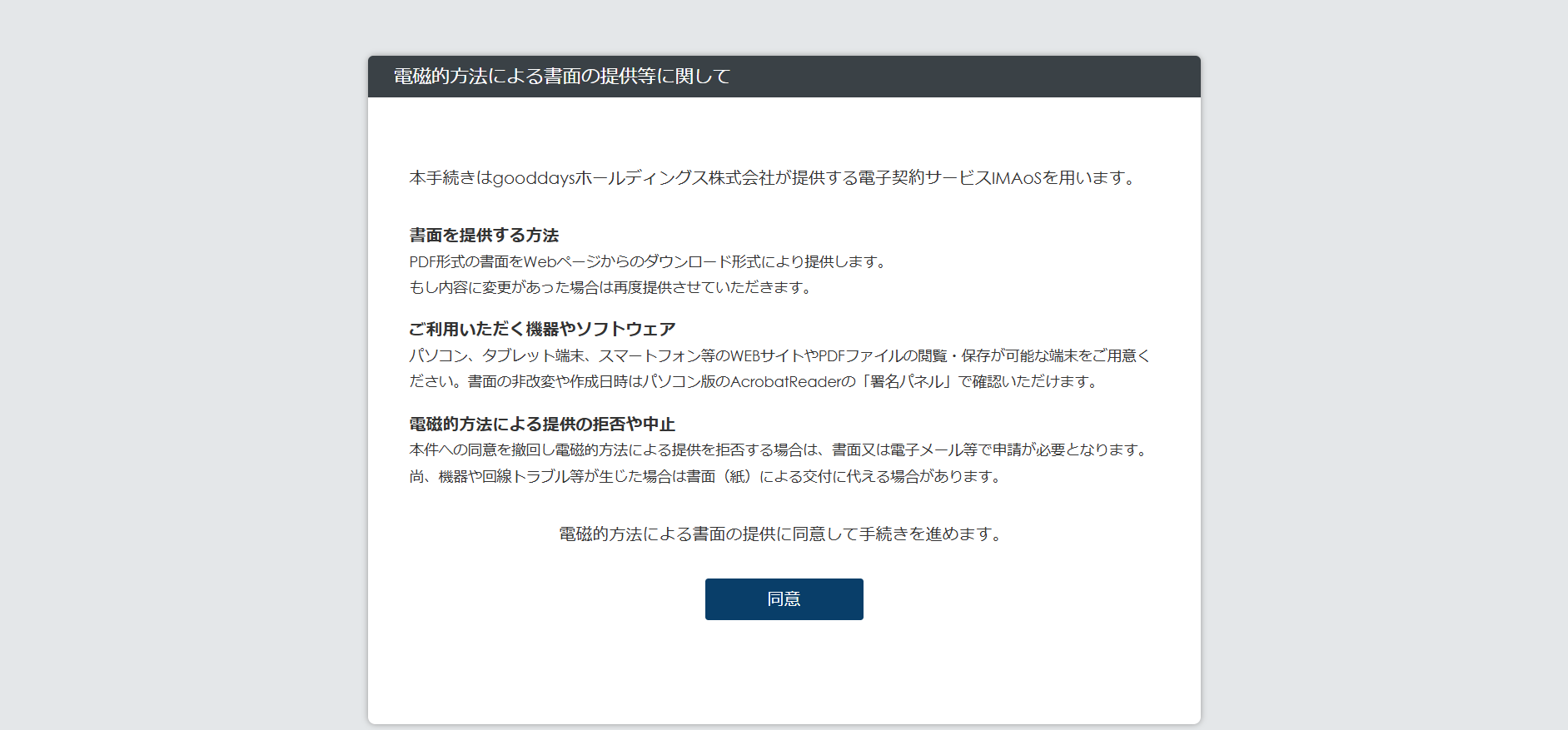
Task: Click the heading ご利用いただく機器やソフトウェア
Action: [x=542, y=330]
